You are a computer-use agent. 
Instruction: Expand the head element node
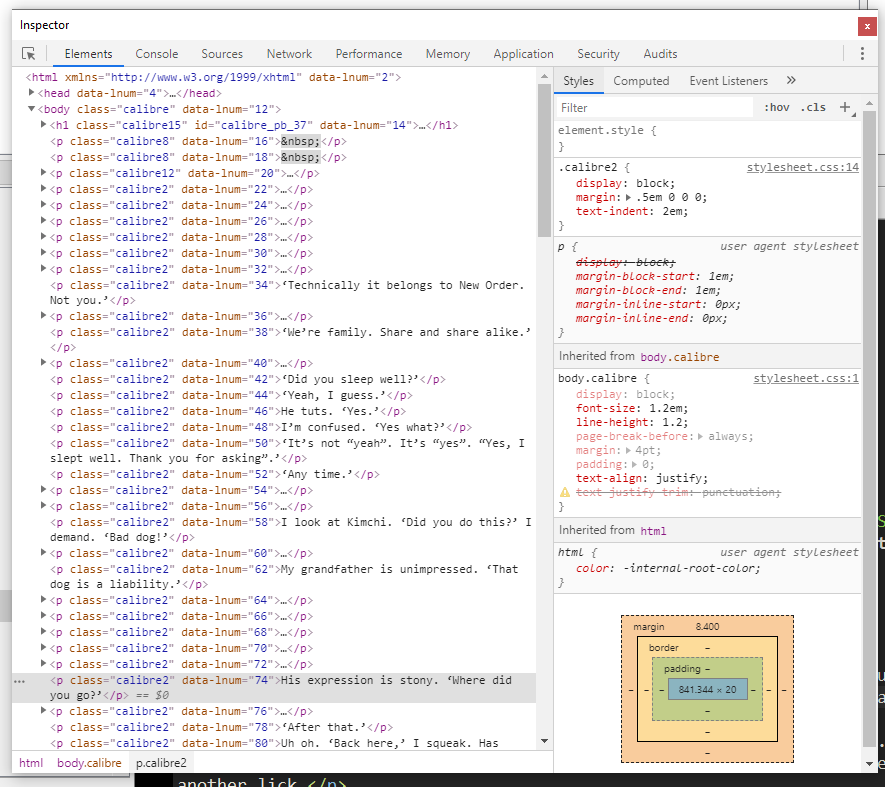[x=31, y=93]
